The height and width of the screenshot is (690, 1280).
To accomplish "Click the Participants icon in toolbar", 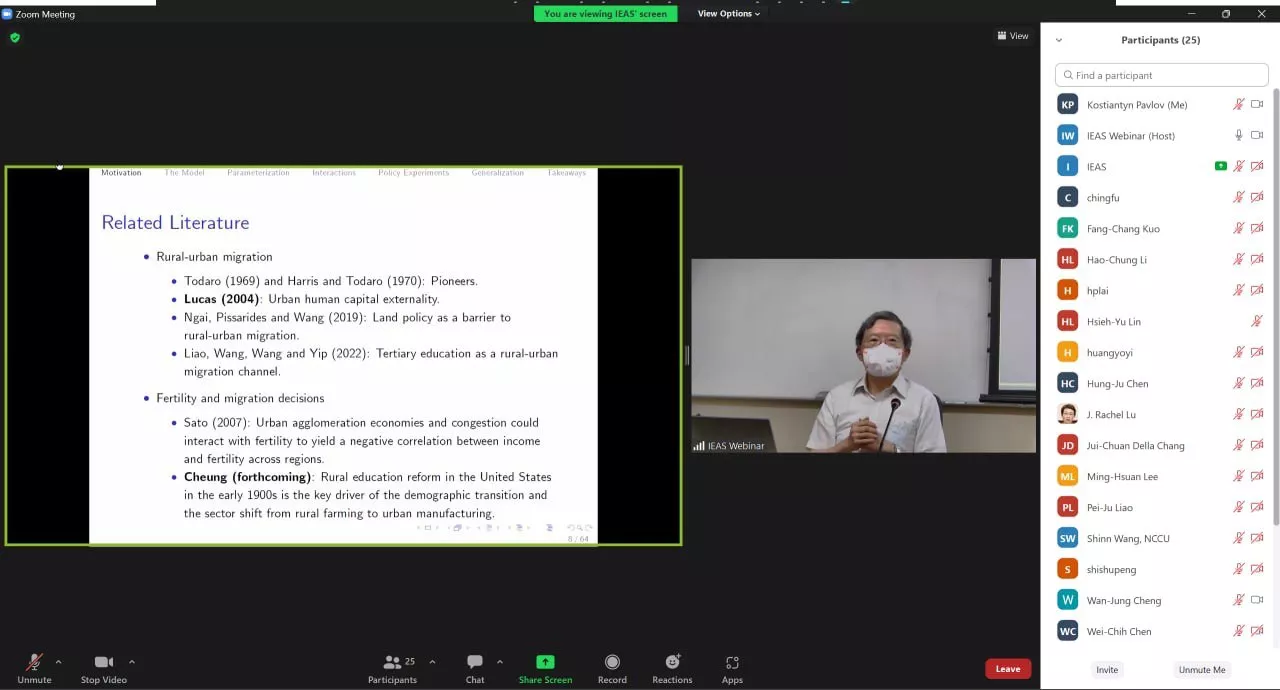I will tap(392, 662).
